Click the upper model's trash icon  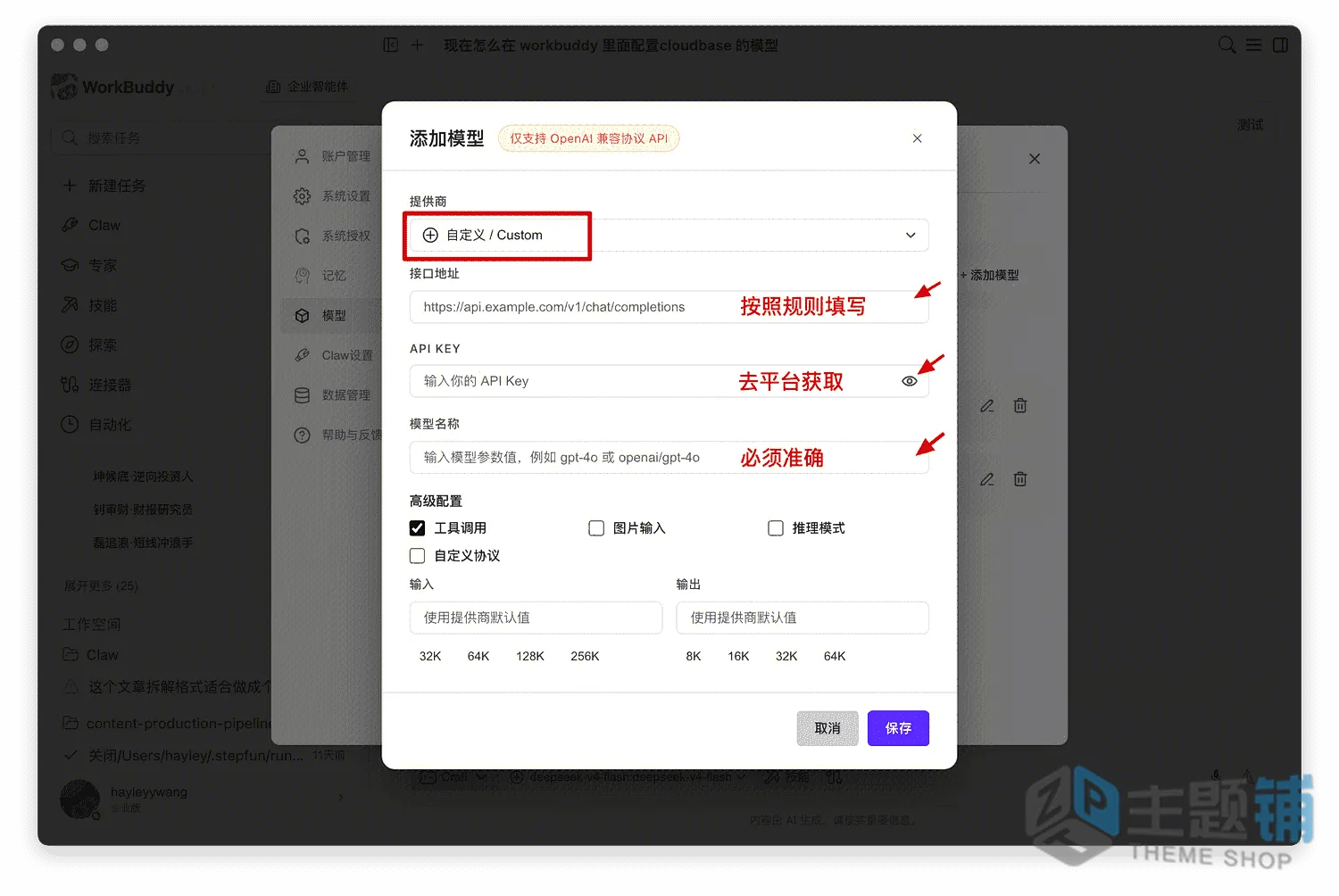coord(1020,406)
